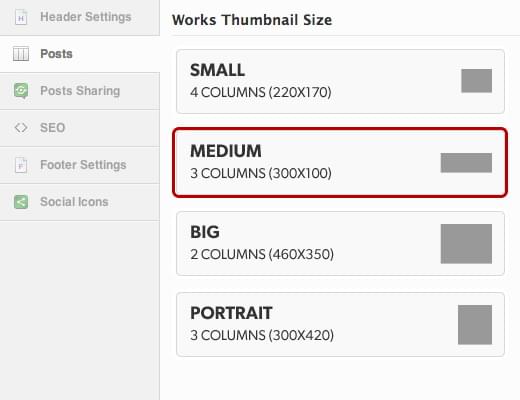Open the Header Settings tab

(x=80, y=17)
